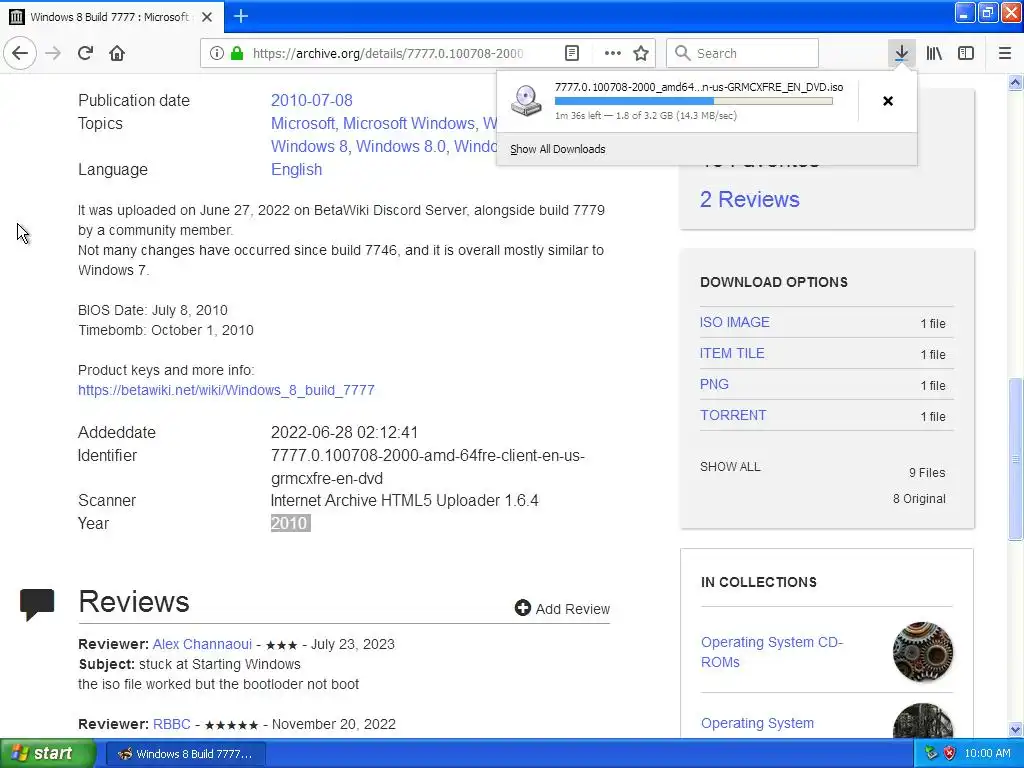The width and height of the screenshot is (1024, 768).
Task: Click the taskbar clock showing 10:00 AM
Action: [987, 753]
